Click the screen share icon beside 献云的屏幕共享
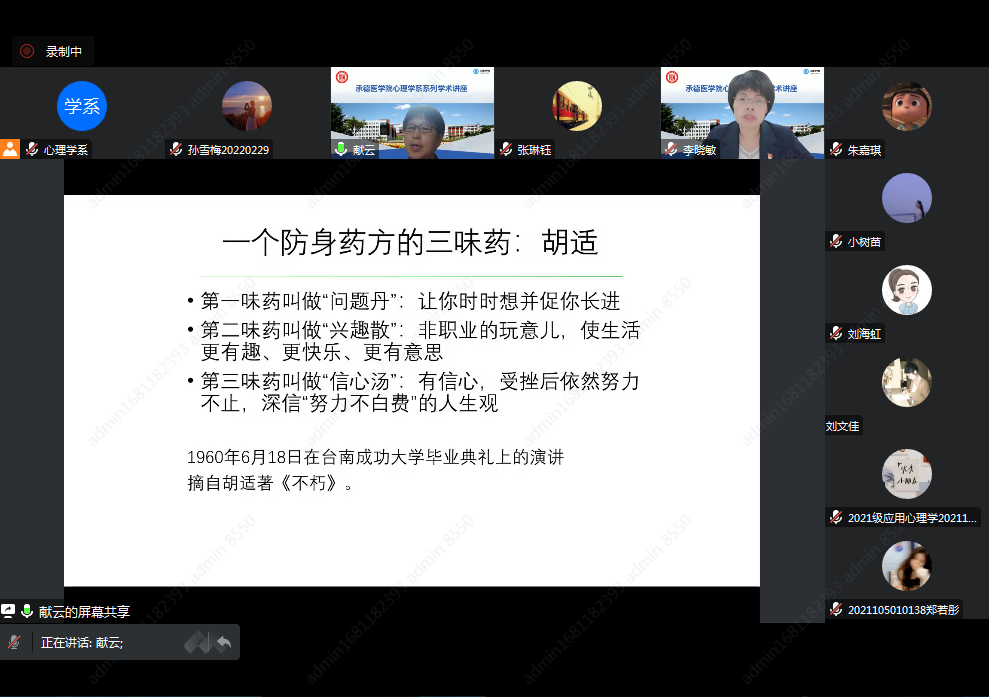989x697 pixels. coord(9,611)
